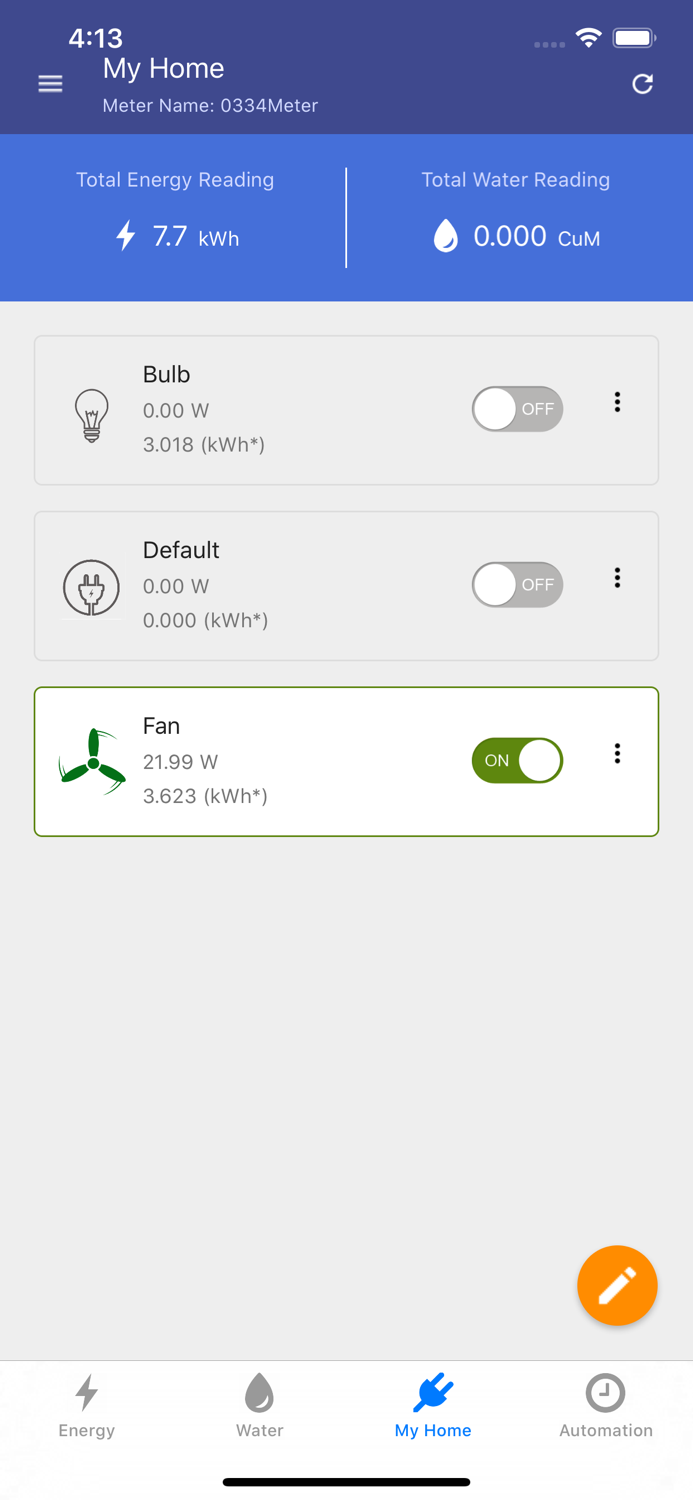The image size is (693, 1500).
Task: Click the Total Energy Reading value
Action: coord(175,236)
